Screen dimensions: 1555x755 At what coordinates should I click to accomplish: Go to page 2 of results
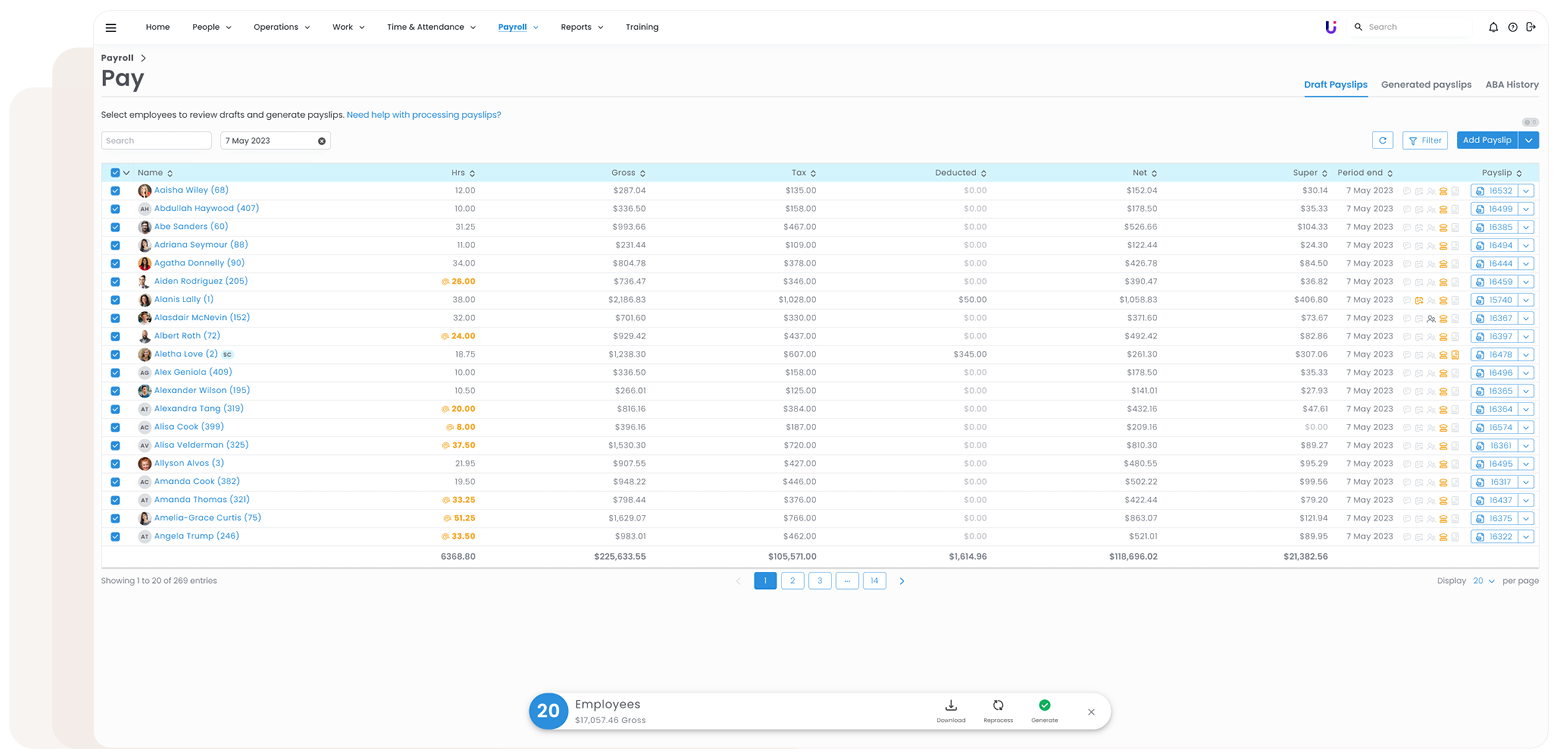tap(792, 581)
